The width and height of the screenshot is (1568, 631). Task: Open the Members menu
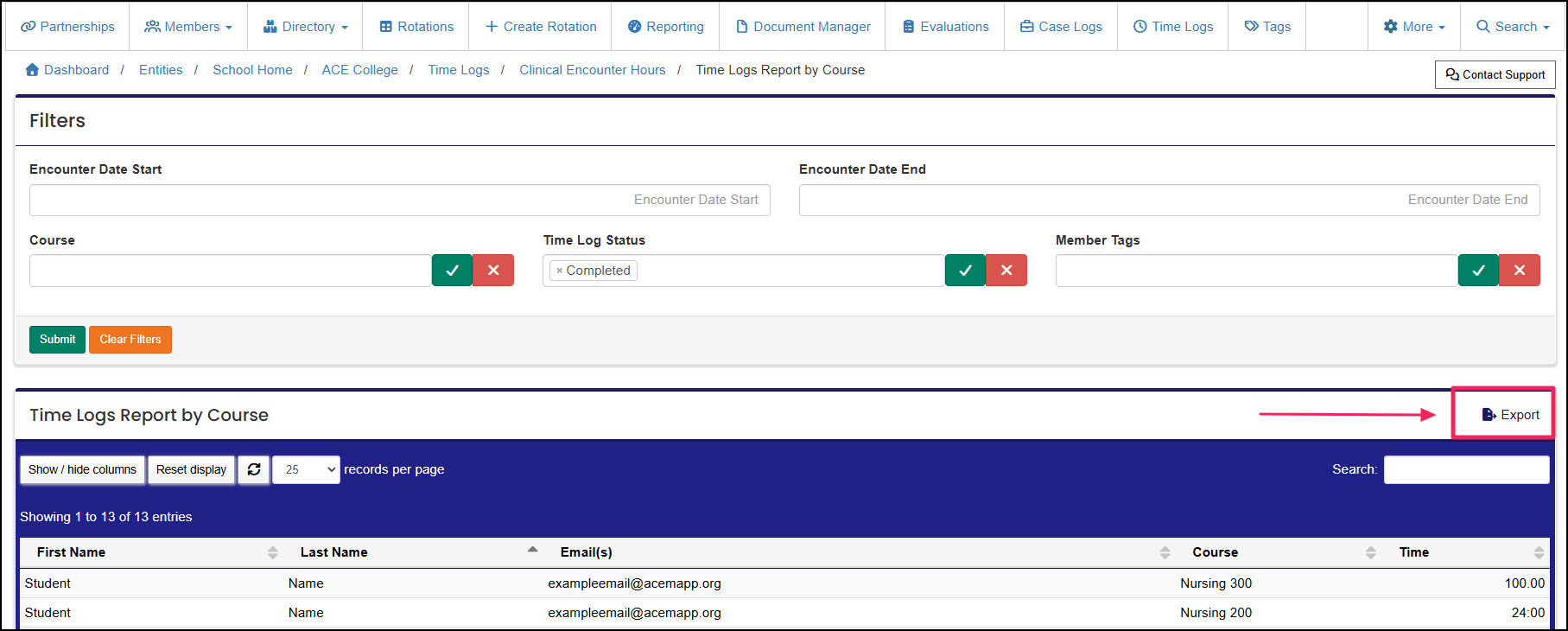point(188,27)
